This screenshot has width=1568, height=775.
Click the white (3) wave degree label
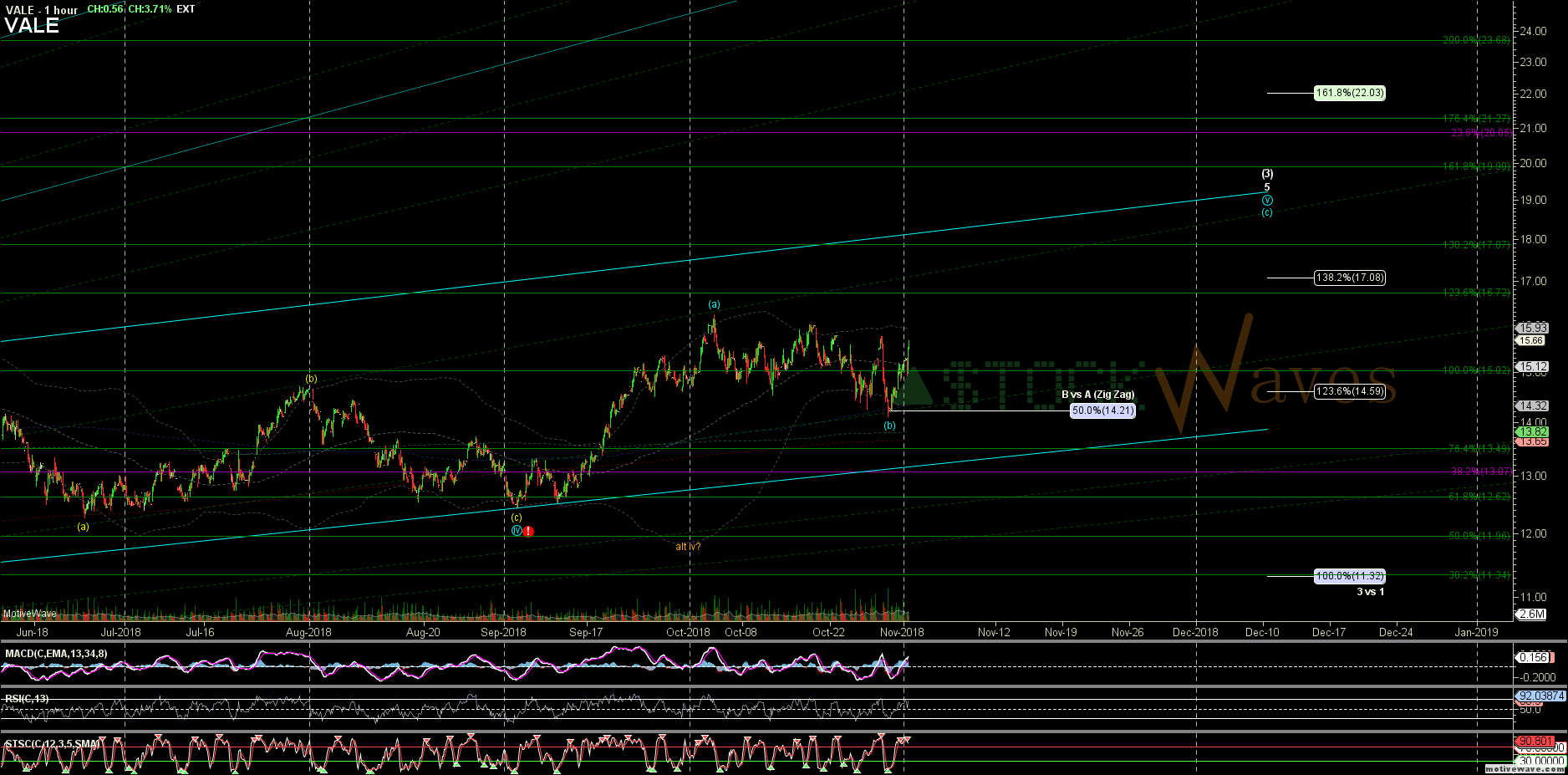[1267, 174]
